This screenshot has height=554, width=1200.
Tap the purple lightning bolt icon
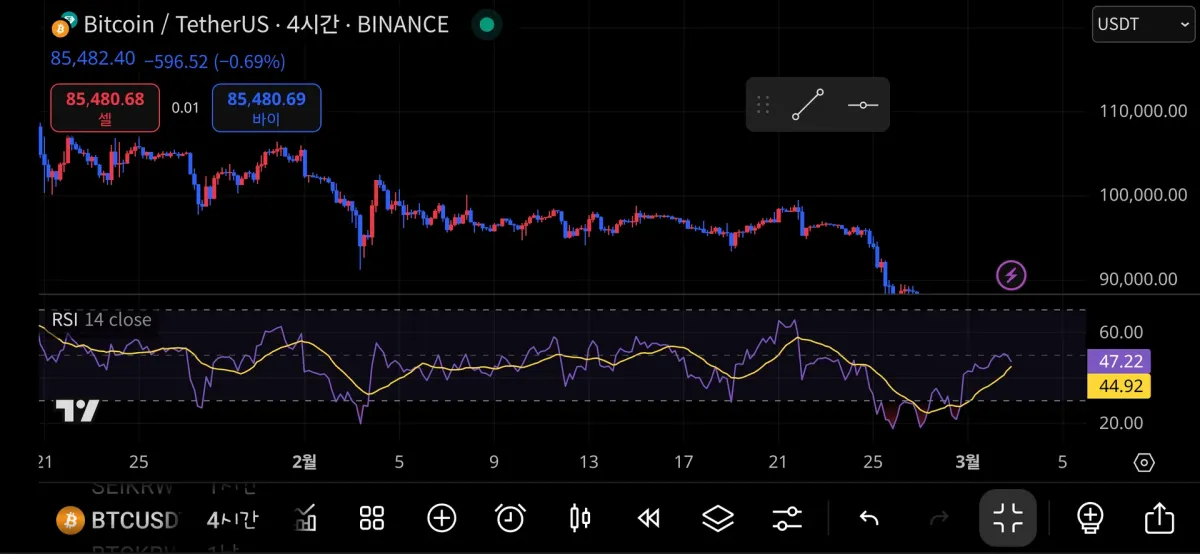pos(1011,274)
